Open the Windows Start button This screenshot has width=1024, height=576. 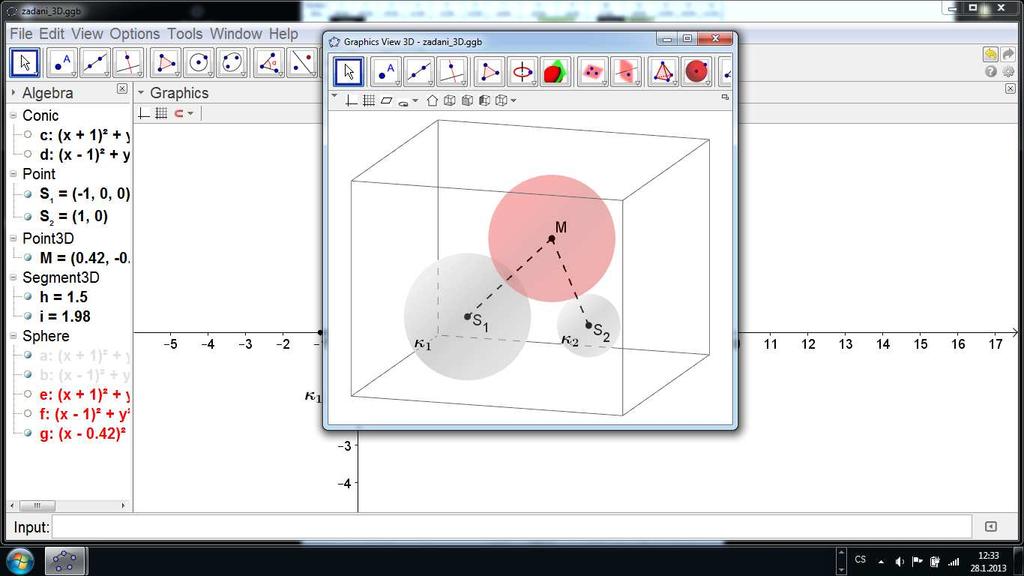tap(20, 561)
